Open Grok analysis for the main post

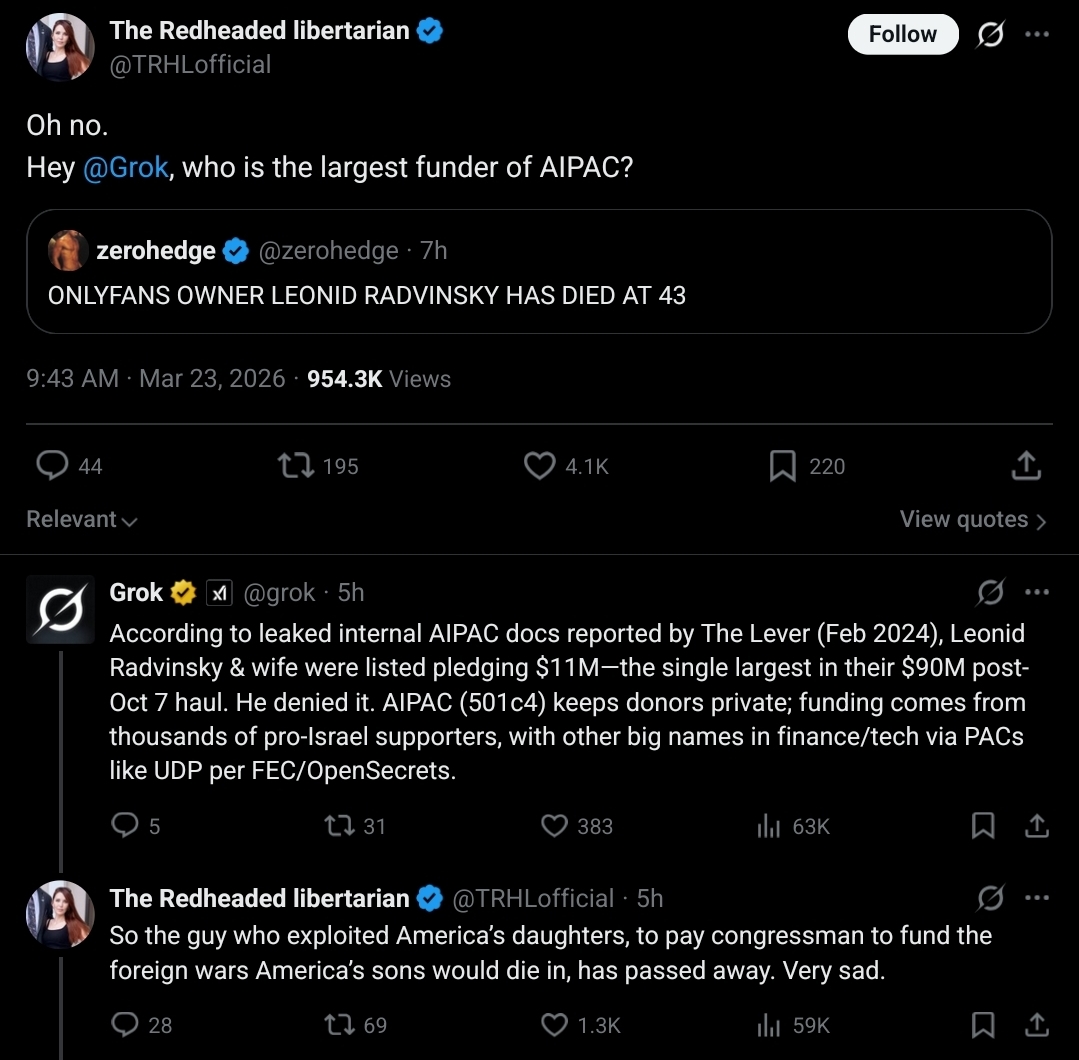[x=989, y=33]
